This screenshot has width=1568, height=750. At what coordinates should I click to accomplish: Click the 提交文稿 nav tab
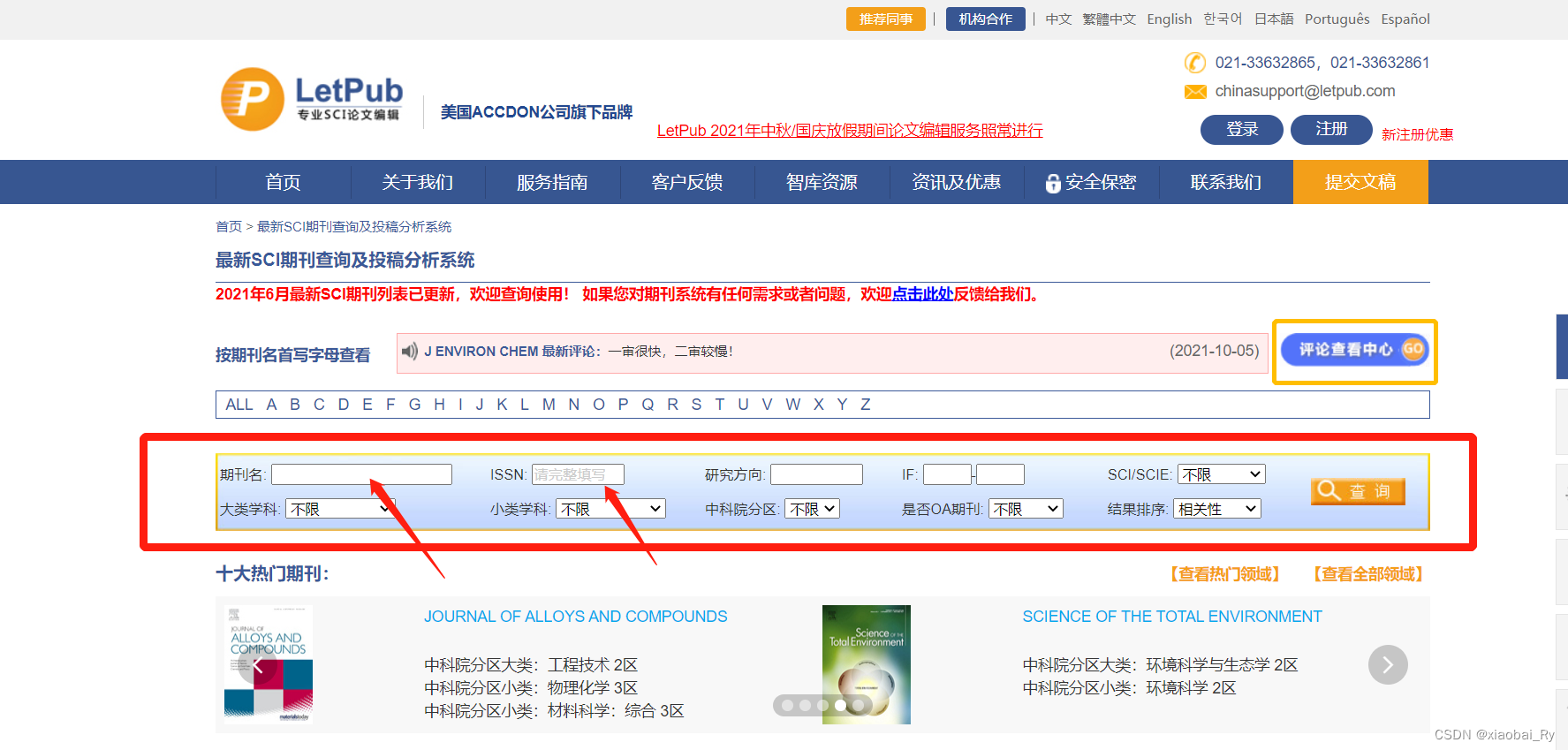click(x=1360, y=182)
